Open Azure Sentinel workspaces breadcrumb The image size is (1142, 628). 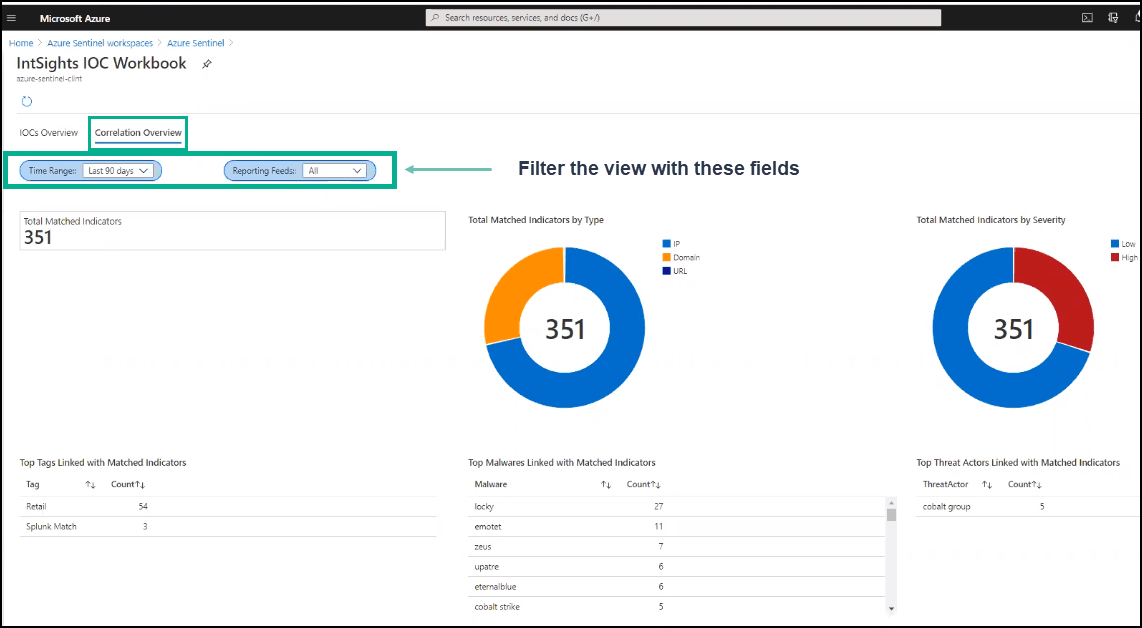coord(100,43)
